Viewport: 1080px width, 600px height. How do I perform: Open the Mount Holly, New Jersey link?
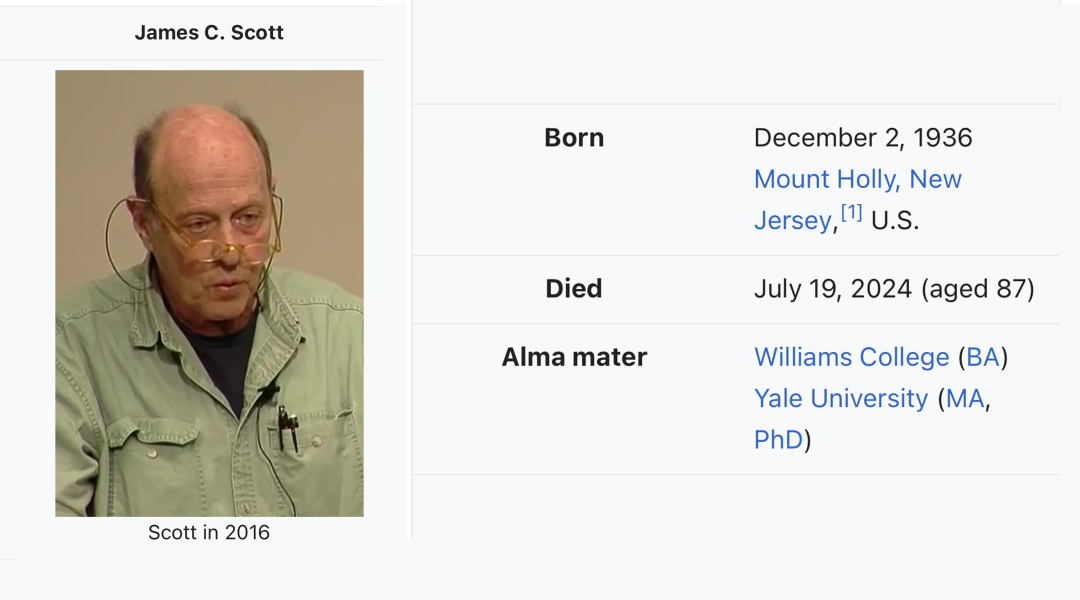pos(858,180)
